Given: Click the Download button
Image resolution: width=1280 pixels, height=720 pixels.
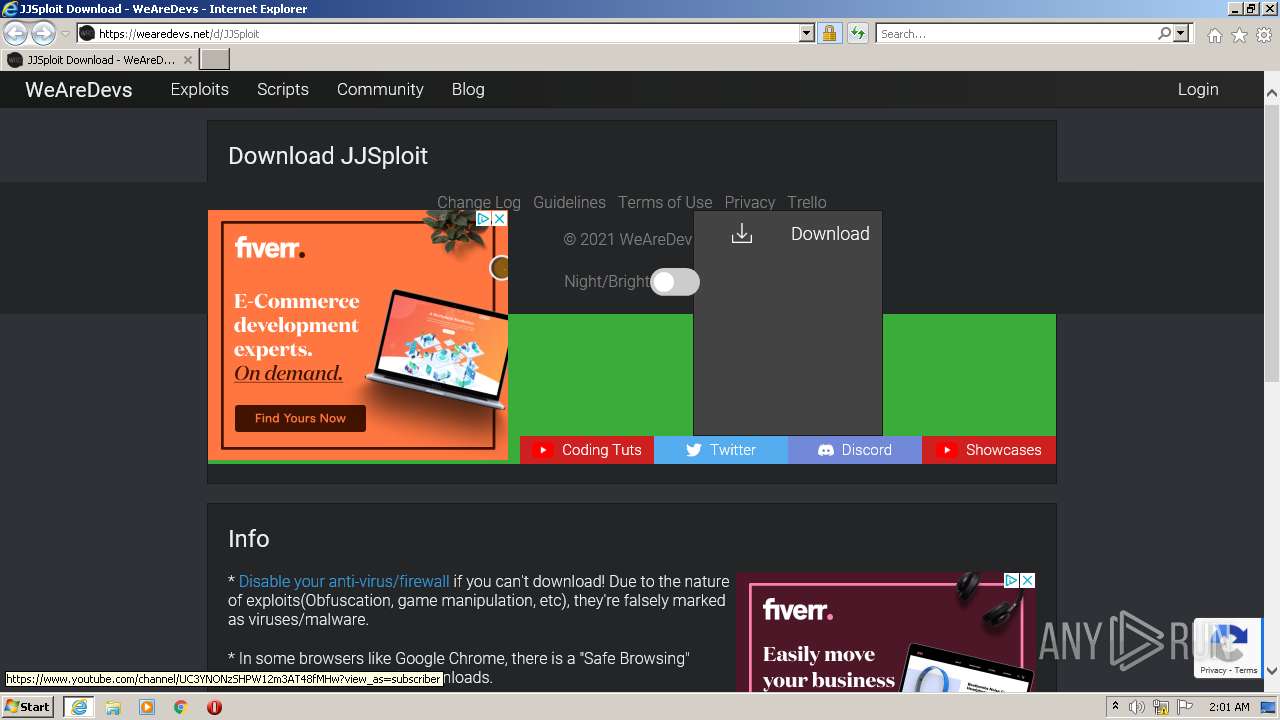Looking at the screenshot, I should coord(788,234).
